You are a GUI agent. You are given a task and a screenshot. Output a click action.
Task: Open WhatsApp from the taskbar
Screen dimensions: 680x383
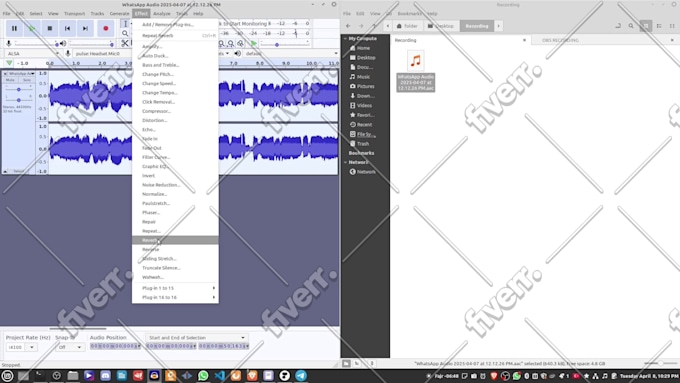click(203, 376)
